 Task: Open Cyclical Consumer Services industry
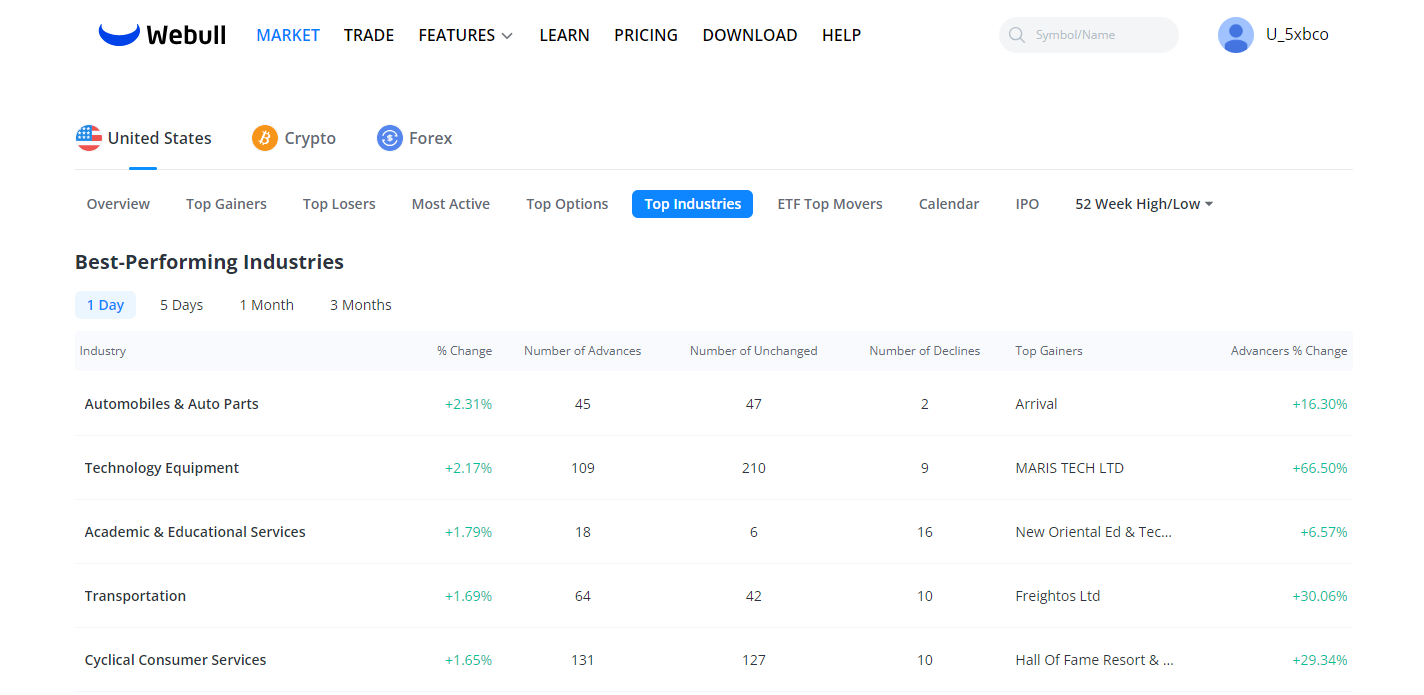pyautogui.click(x=175, y=660)
